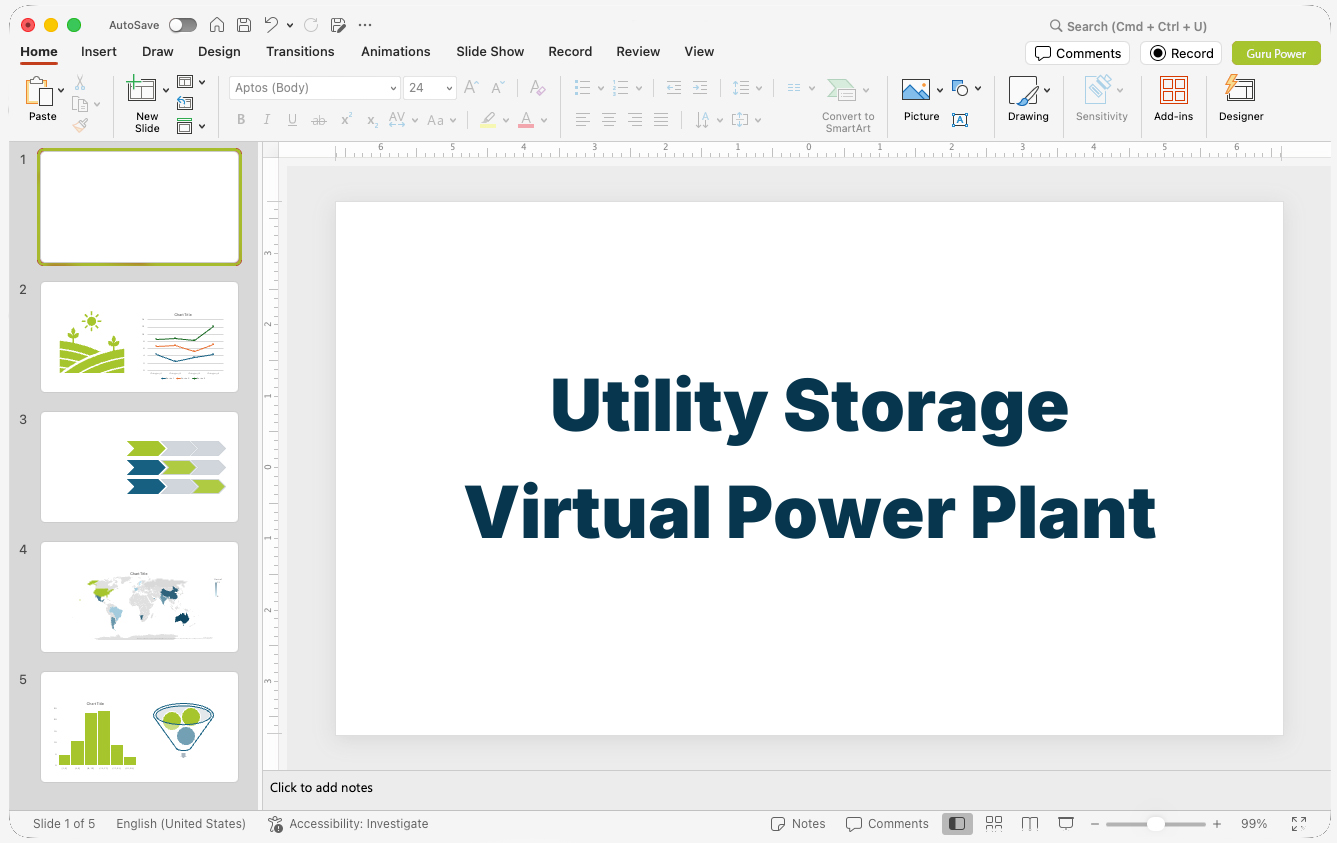Image resolution: width=1337 pixels, height=843 pixels.
Task: Click the Section icon
Action: 185,126
